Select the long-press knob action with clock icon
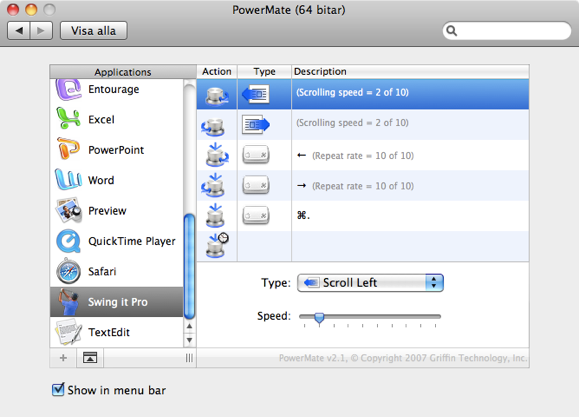 point(217,245)
